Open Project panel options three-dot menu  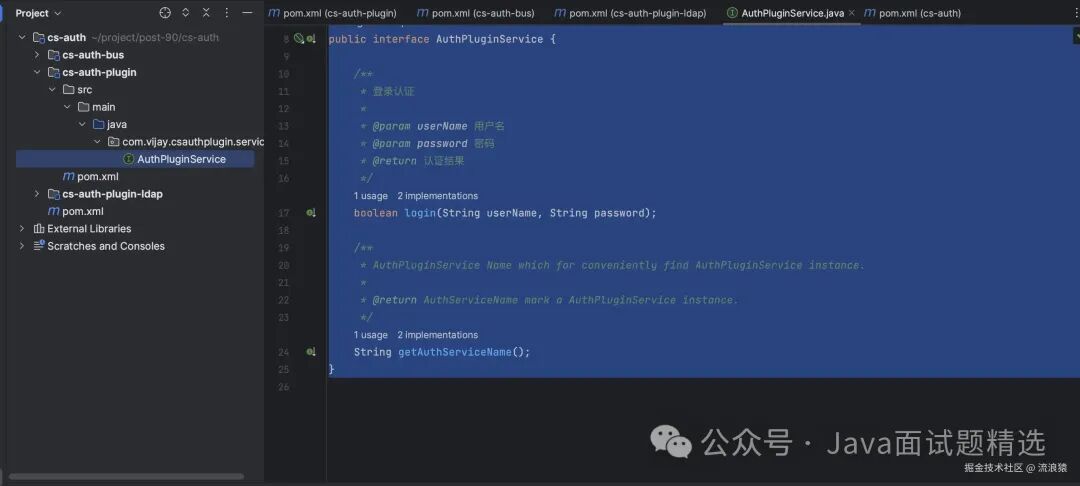227,13
